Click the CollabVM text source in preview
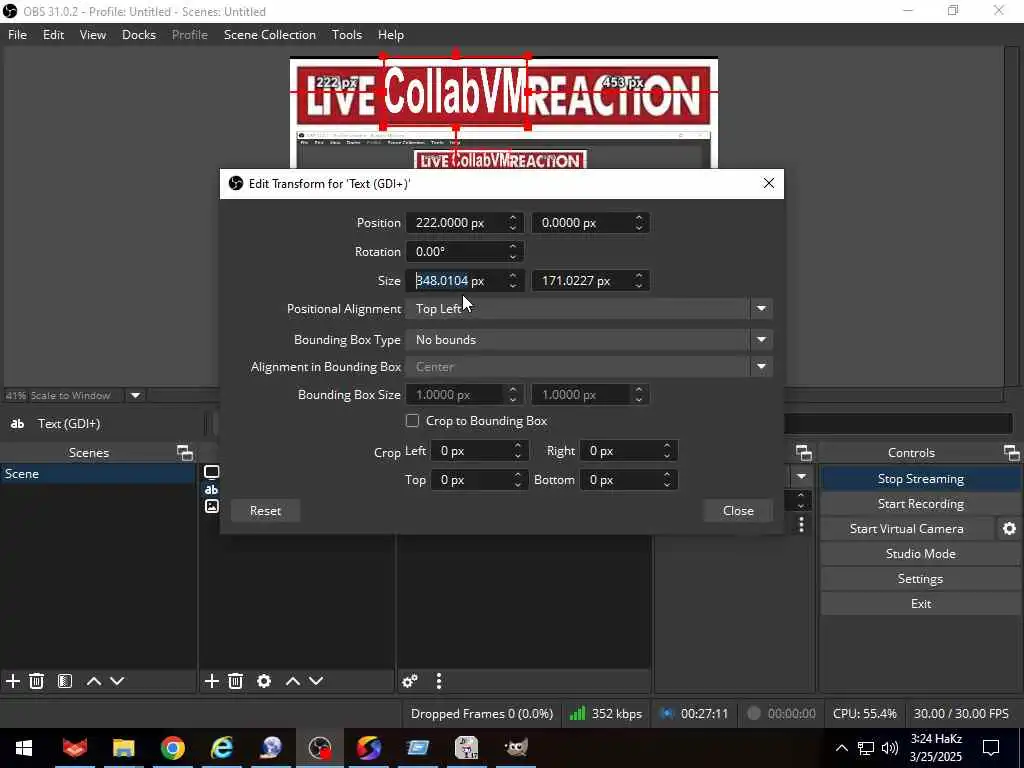This screenshot has height=768, width=1024. click(x=455, y=93)
